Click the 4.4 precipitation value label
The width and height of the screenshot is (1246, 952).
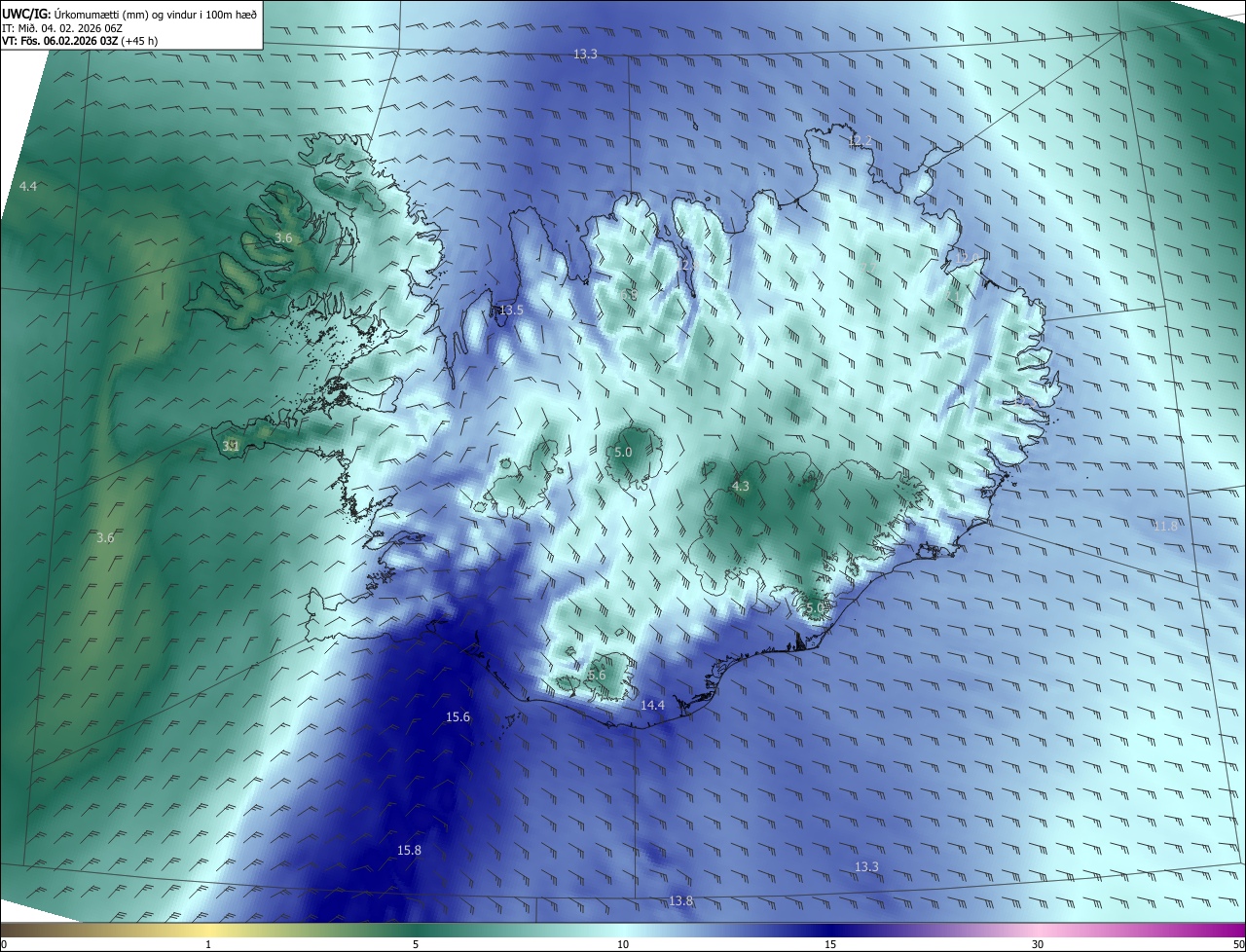point(28,186)
